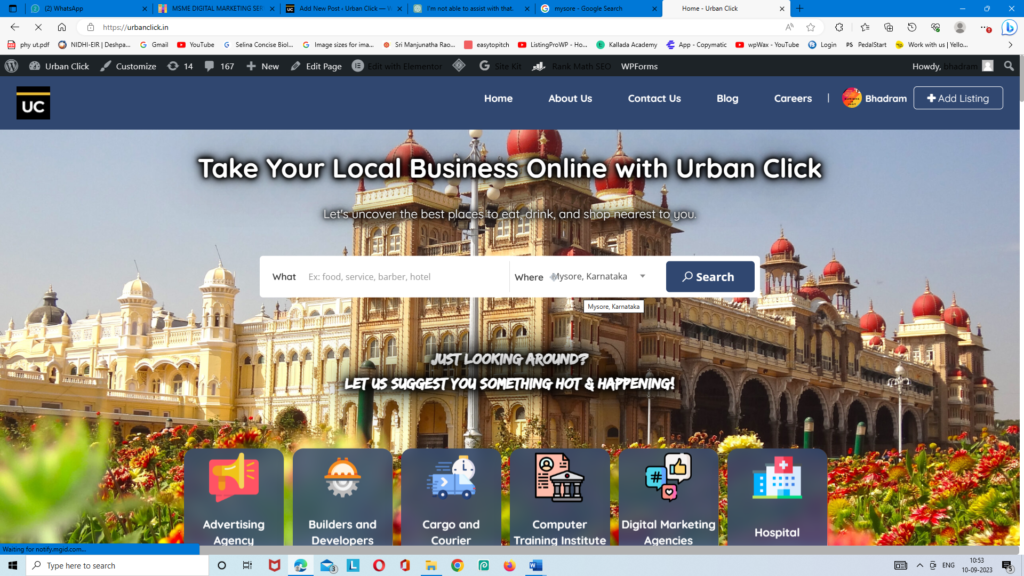This screenshot has width=1024, height=576.
Task: Open the easytopitch bookmark
Action: pyautogui.click(x=487, y=44)
